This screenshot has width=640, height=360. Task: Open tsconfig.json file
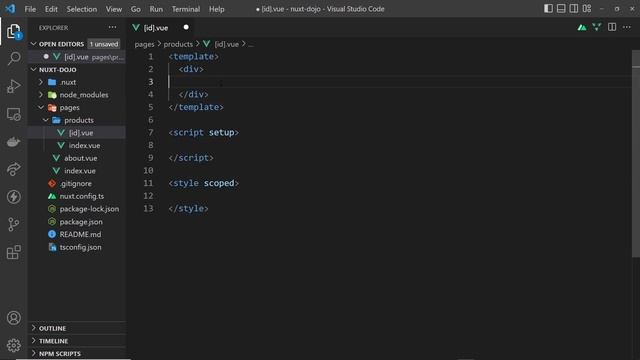77,247
